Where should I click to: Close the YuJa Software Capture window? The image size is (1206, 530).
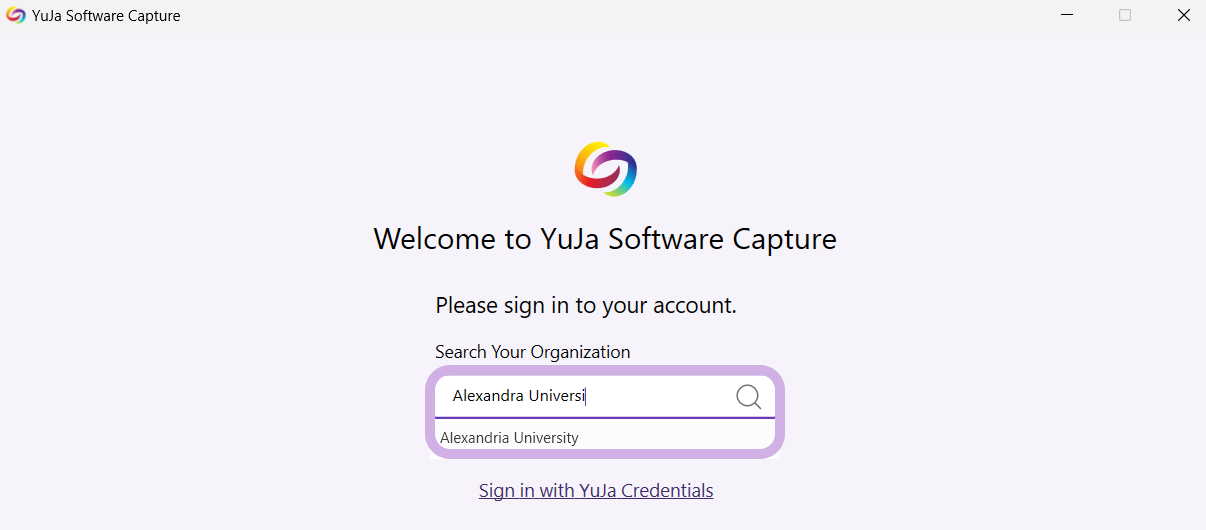point(1183,16)
